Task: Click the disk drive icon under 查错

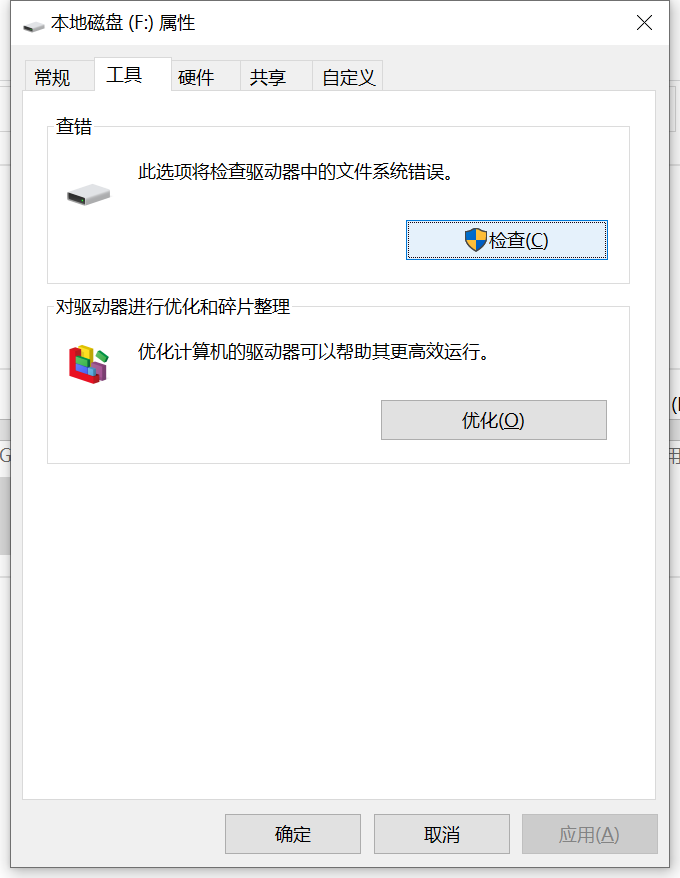Action: coord(89,195)
